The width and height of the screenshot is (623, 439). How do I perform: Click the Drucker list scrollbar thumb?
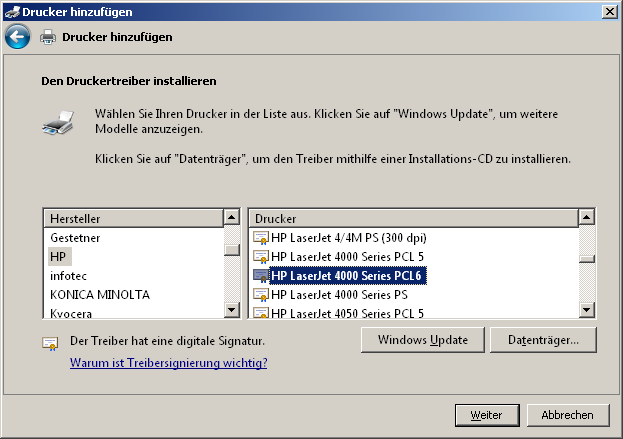(586, 259)
